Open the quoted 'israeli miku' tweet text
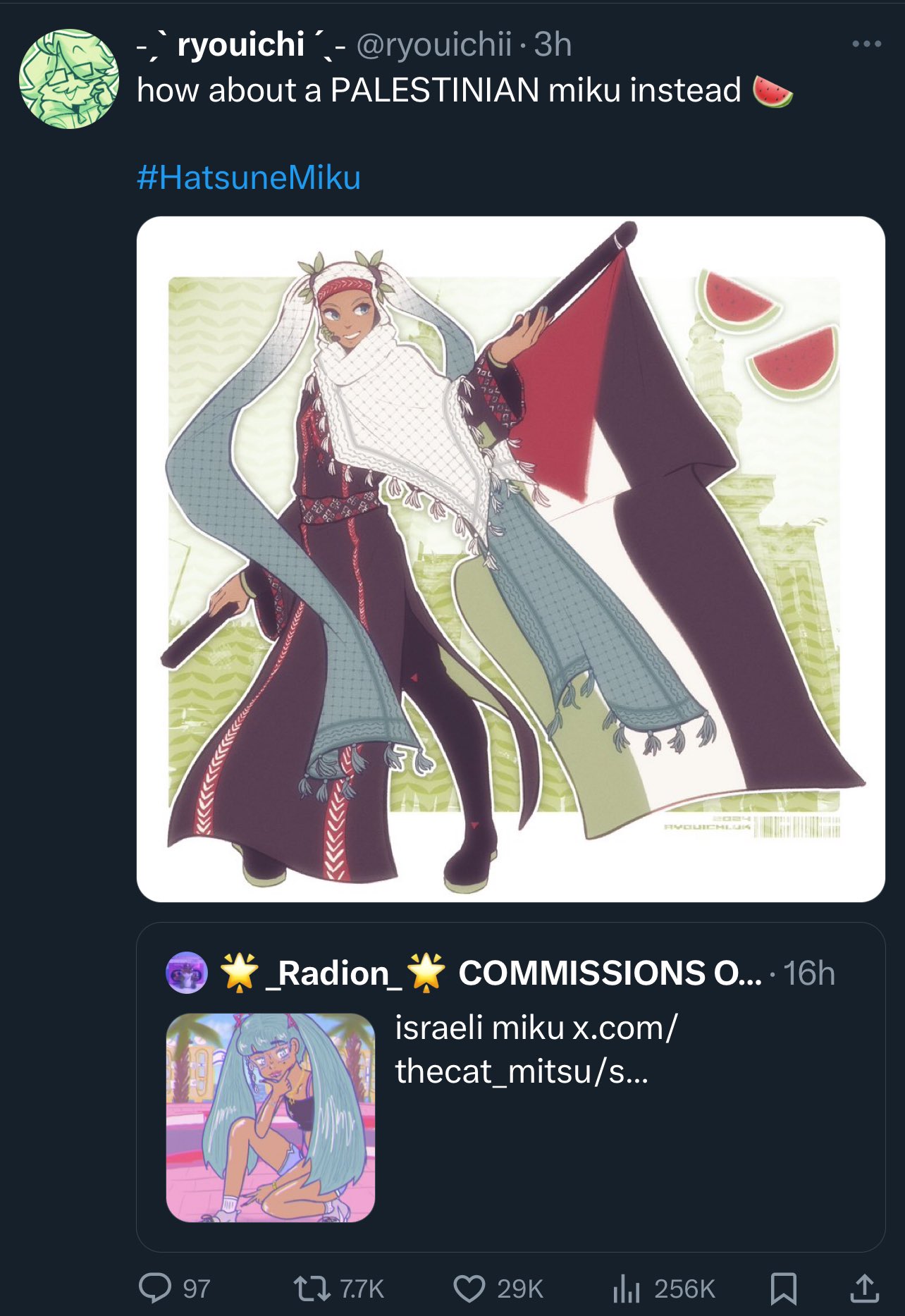The height and width of the screenshot is (1316, 905). click(536, 1050)
